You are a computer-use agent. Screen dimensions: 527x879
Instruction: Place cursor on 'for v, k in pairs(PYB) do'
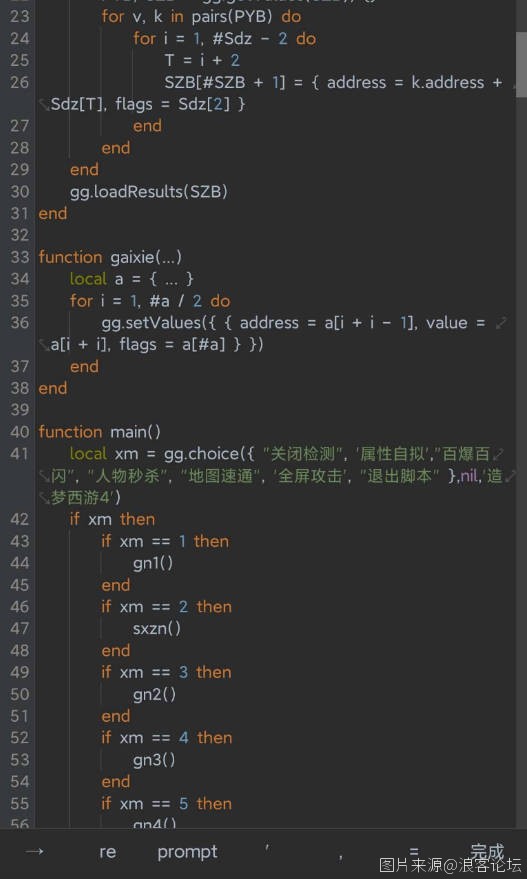click(201, 16)
